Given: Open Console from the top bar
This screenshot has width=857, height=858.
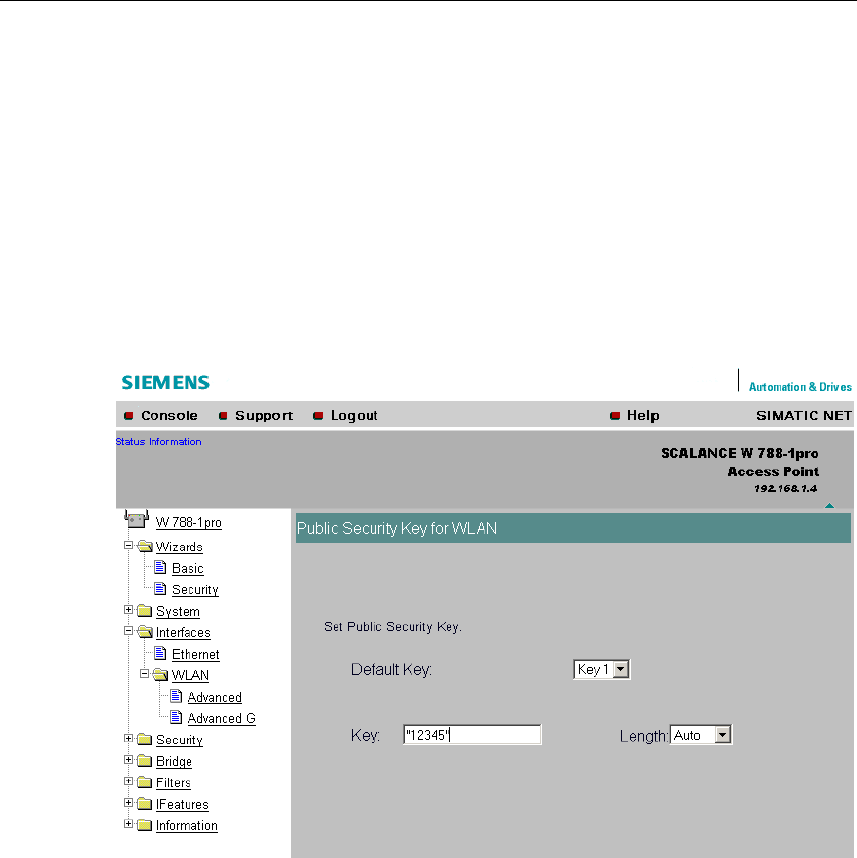Looking at the screenshot, I should (169, 415).
